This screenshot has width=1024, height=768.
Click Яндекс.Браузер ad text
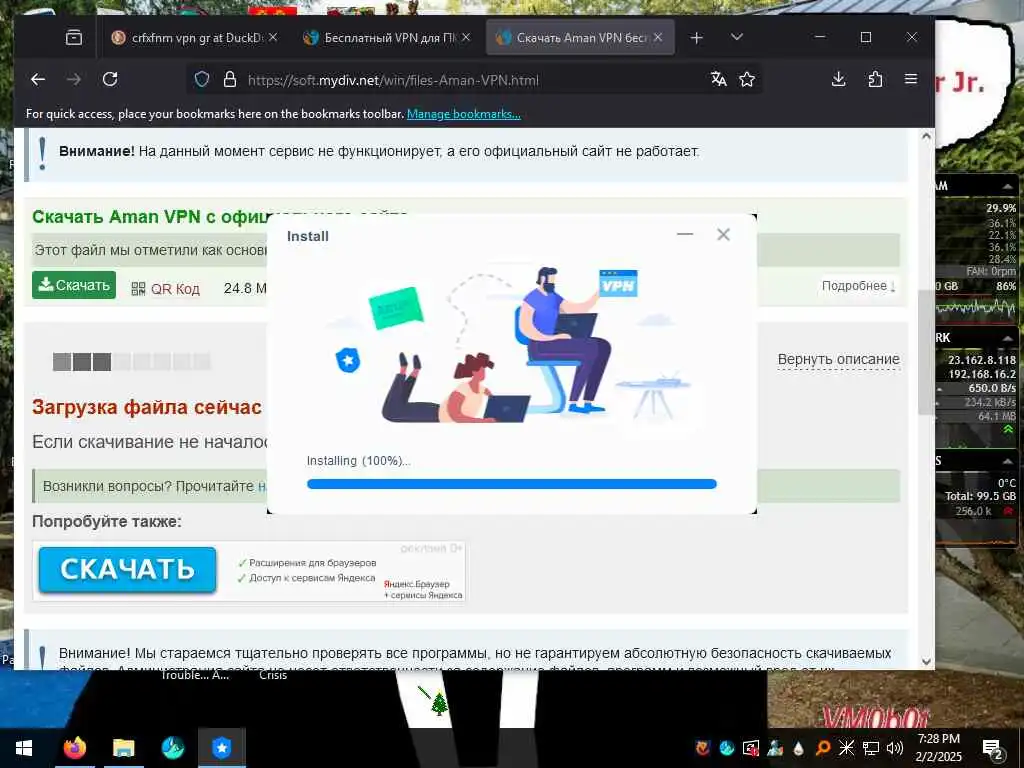(417, 584)
